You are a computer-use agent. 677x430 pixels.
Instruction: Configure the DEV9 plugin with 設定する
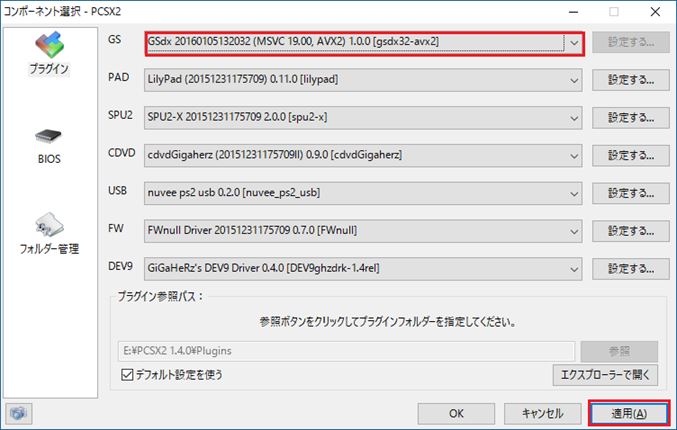tap(631, 269)
